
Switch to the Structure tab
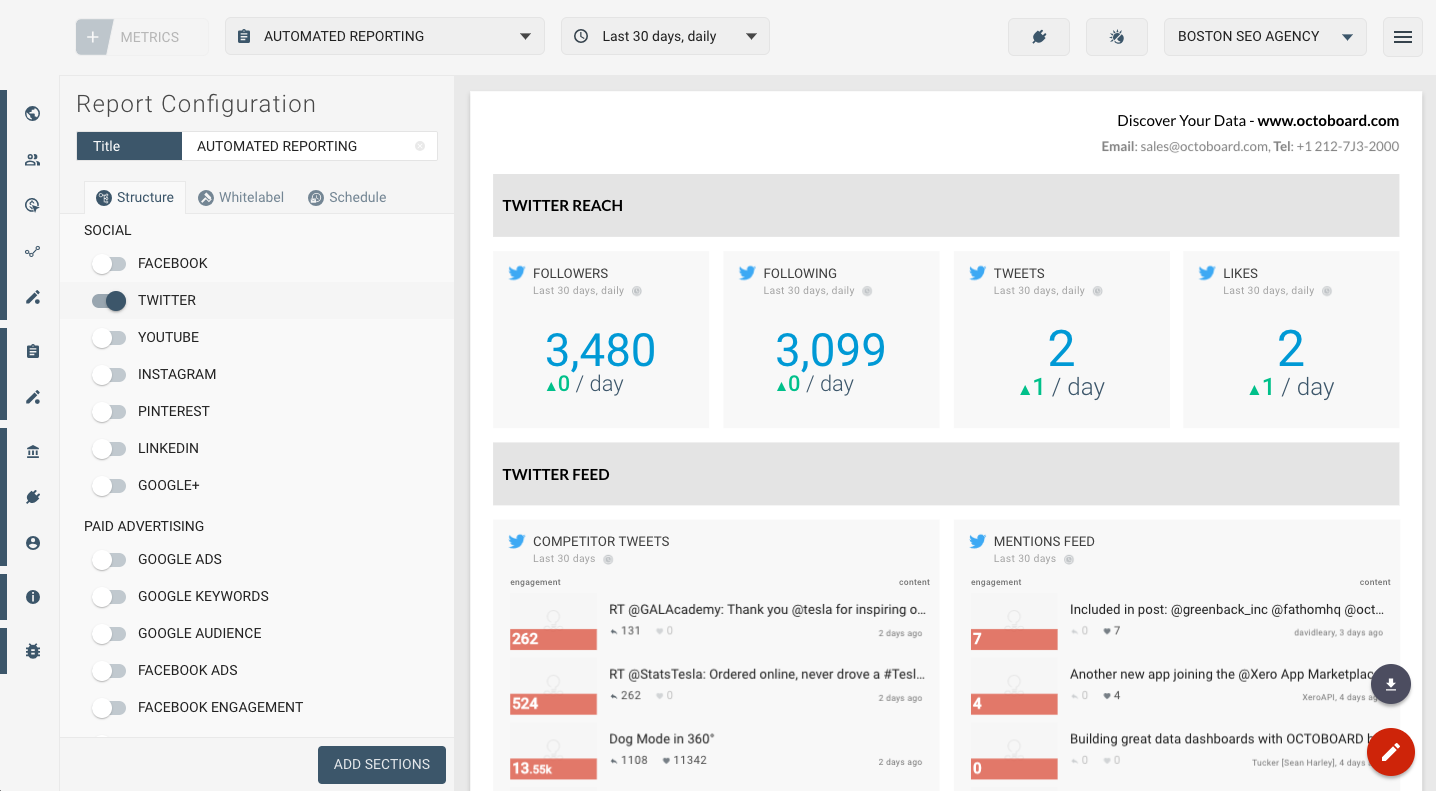tap(135, 197)
